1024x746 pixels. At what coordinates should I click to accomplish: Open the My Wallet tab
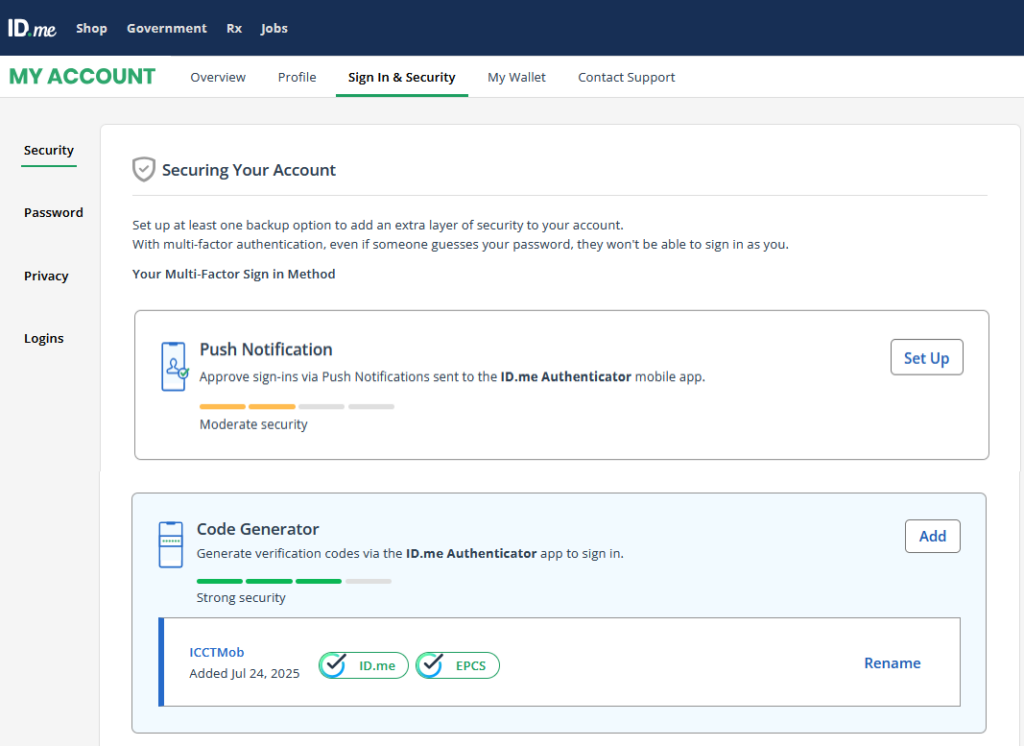(516, 77)
